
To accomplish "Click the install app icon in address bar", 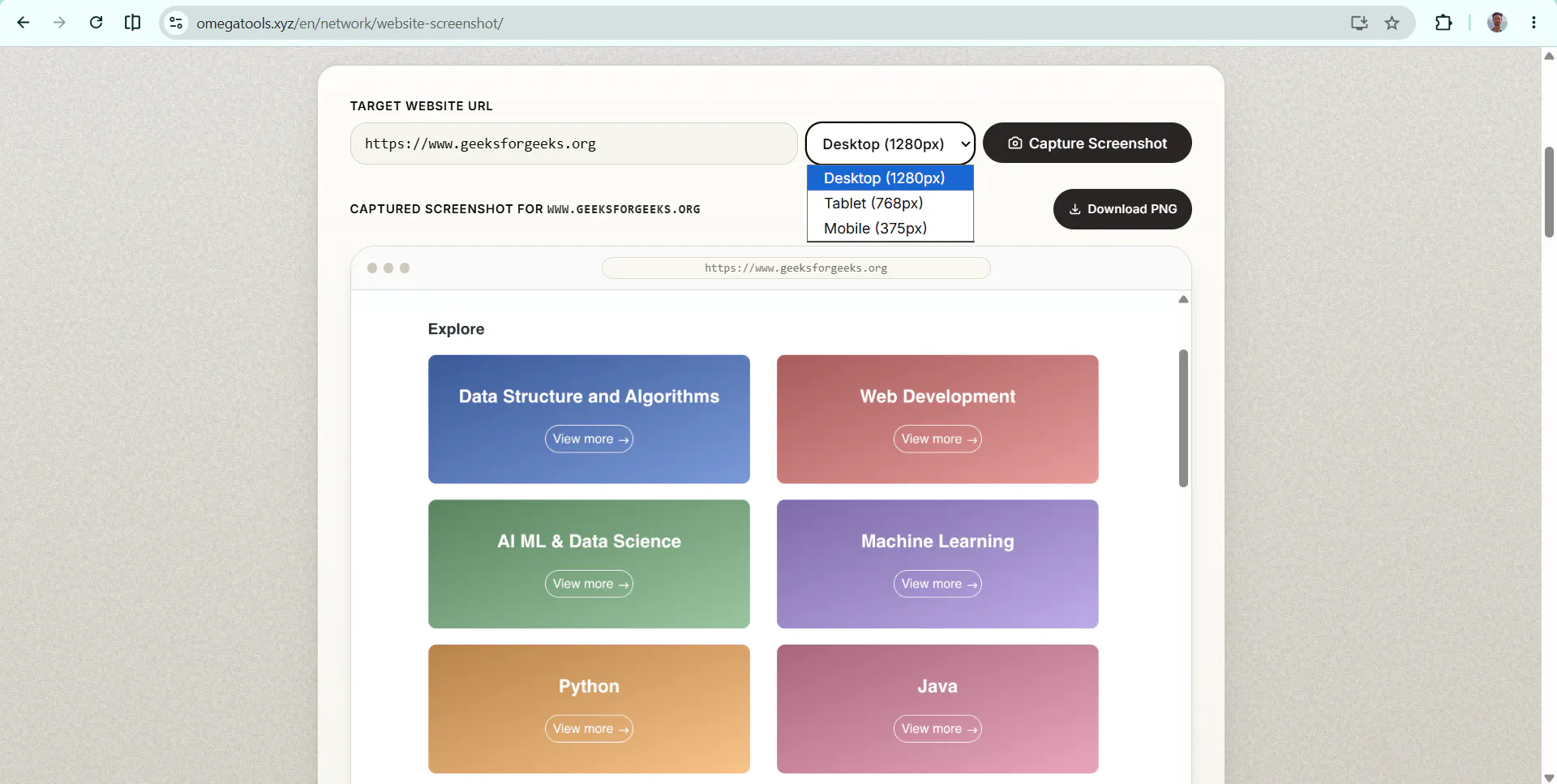I will tap(1359, 23).
